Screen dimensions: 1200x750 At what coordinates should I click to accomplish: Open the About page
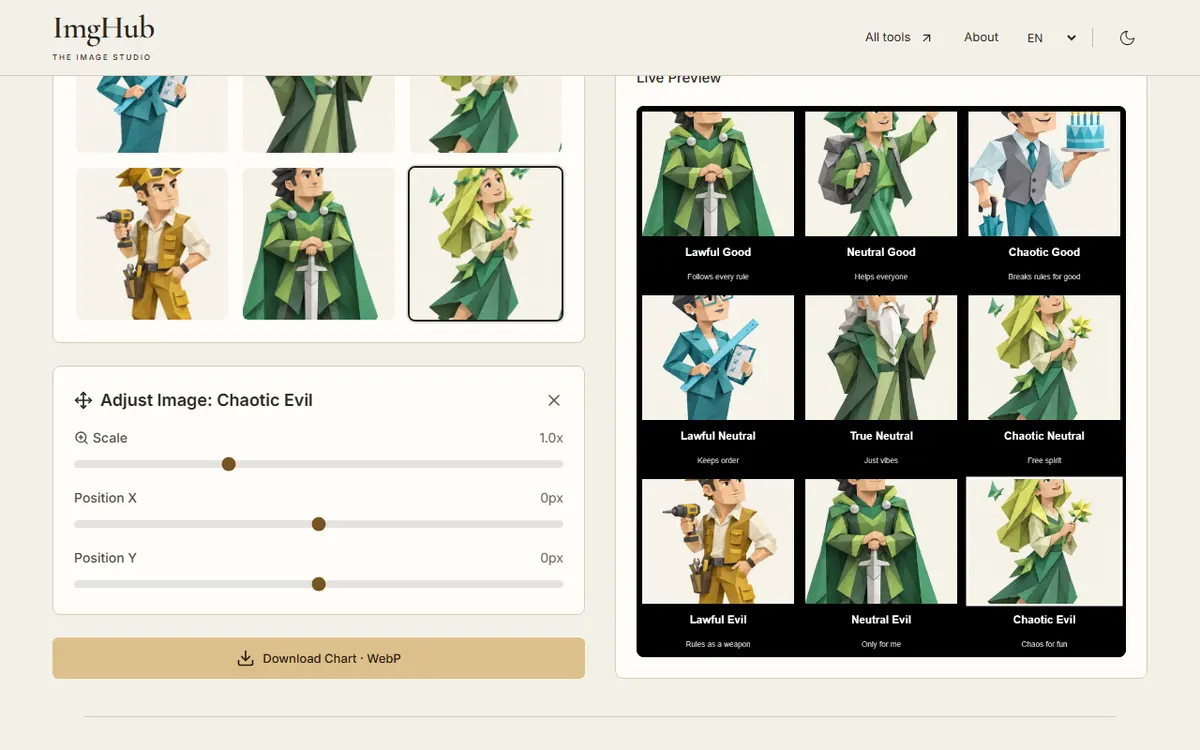click(x=981, y=37)
